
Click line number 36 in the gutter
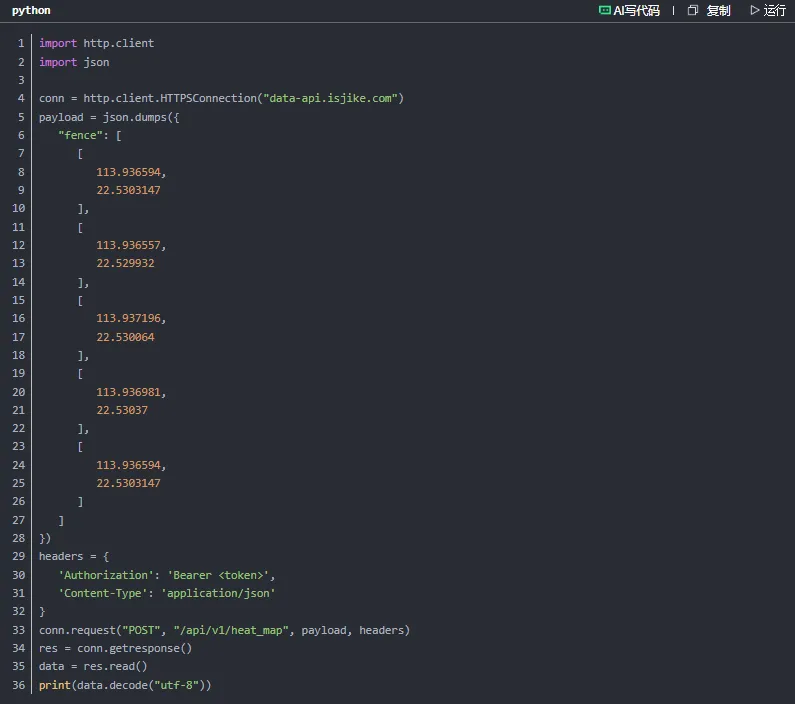pyautogui.click(x=18, y=685)
